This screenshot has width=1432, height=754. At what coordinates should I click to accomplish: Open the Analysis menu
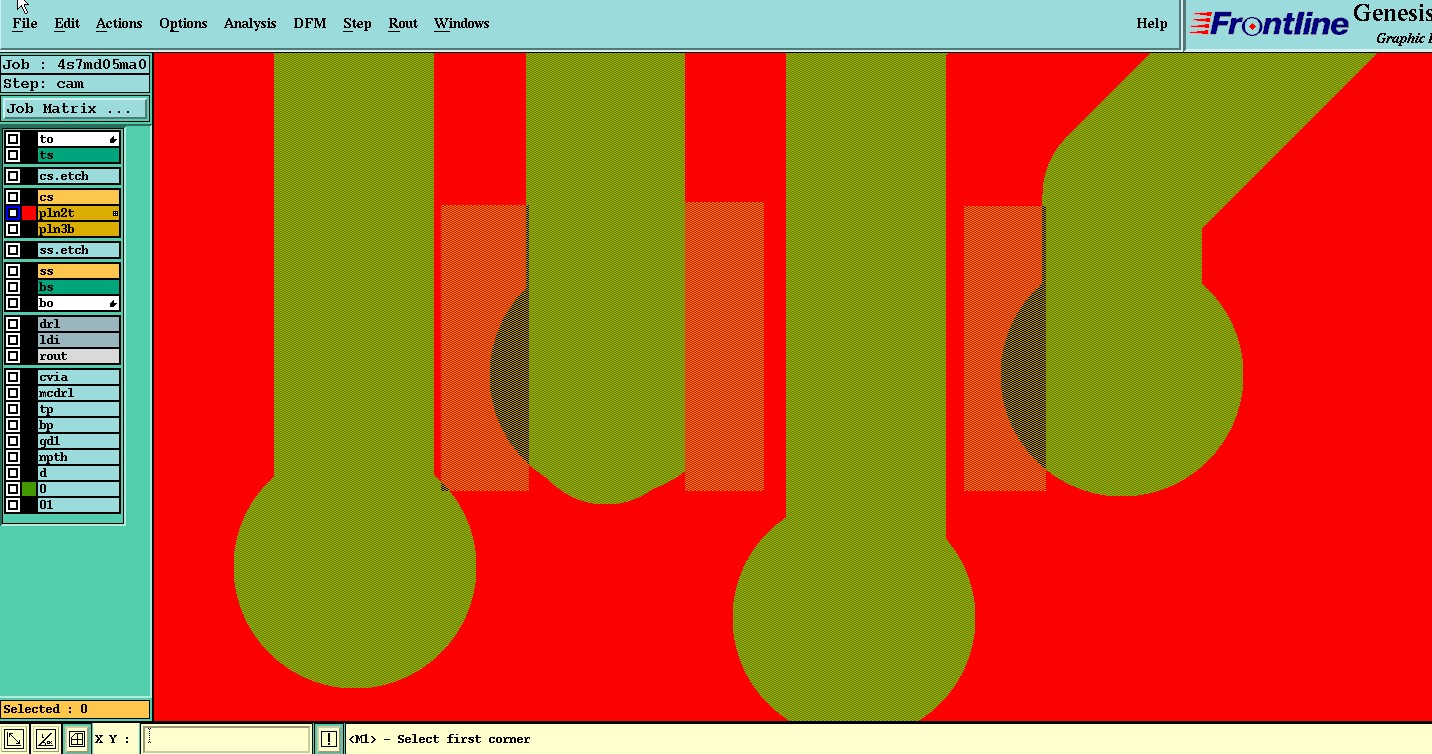point(250,23)
